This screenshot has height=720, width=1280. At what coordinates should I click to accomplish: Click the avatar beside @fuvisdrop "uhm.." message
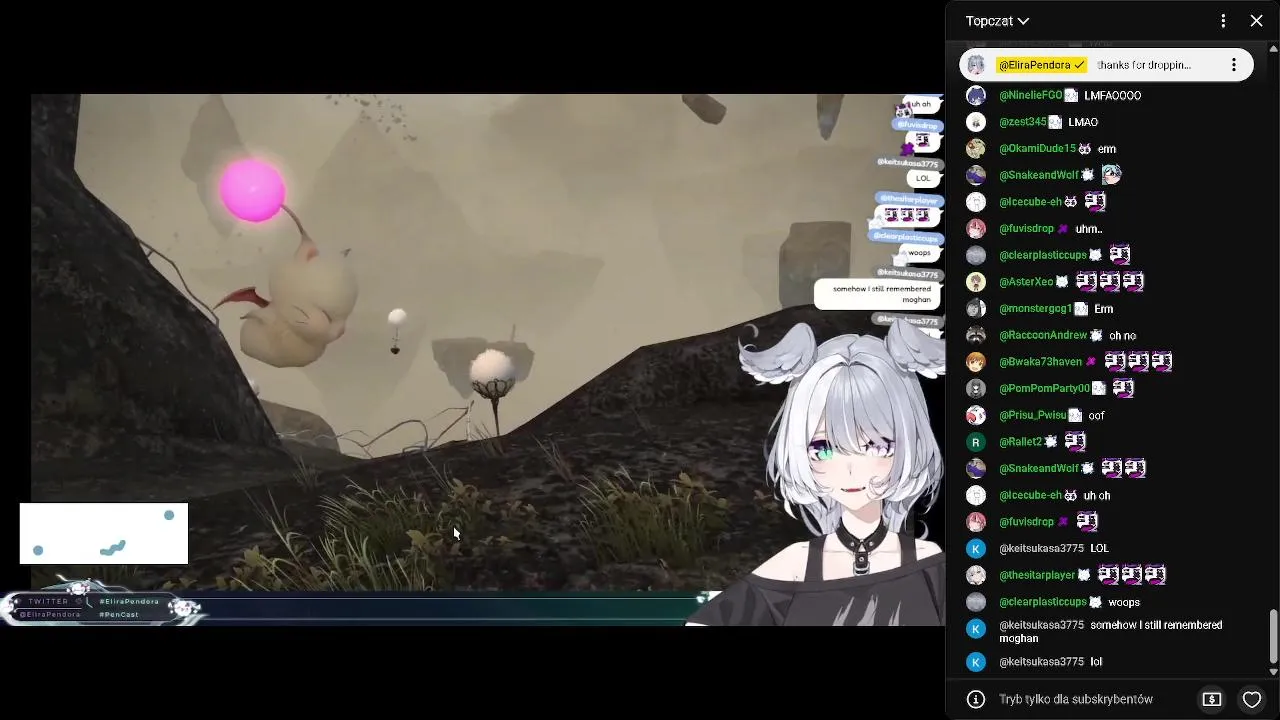(976, 229)
